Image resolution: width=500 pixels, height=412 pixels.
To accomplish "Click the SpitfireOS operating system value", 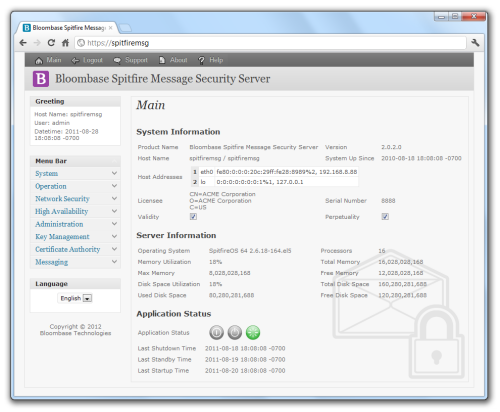I will 250,251.
